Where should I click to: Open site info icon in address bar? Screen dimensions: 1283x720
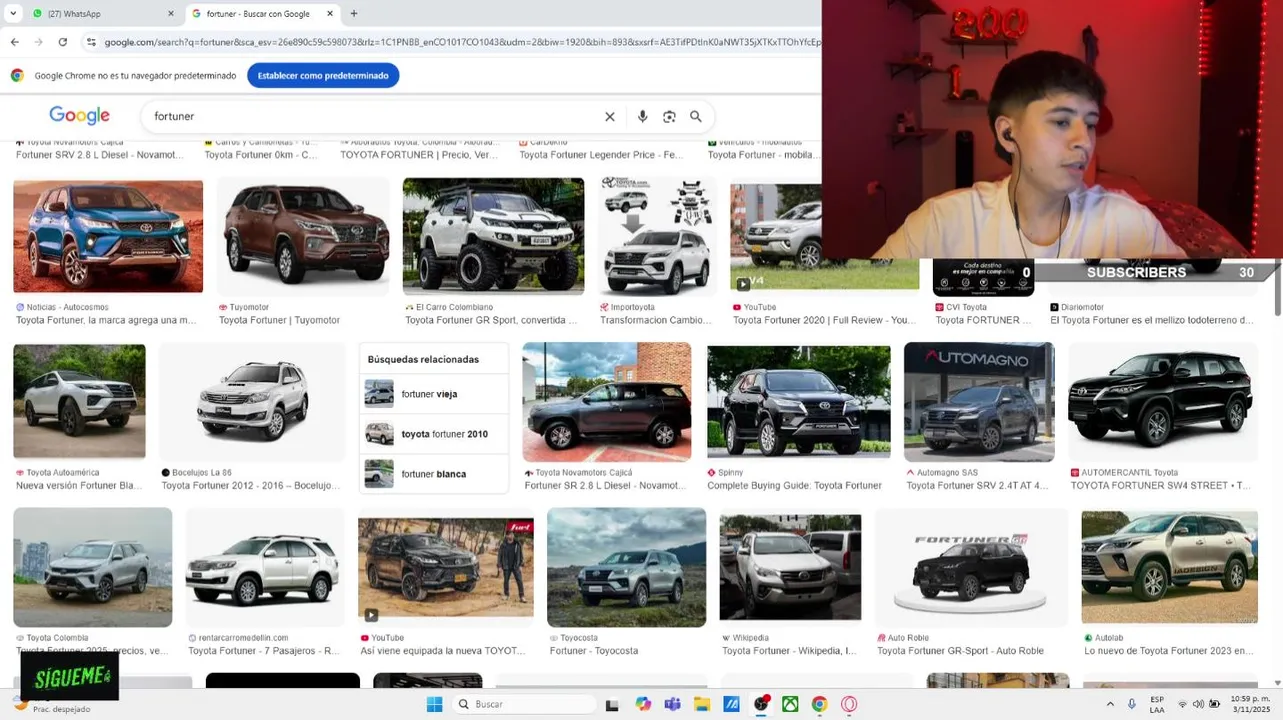click(x=91, y=42)
